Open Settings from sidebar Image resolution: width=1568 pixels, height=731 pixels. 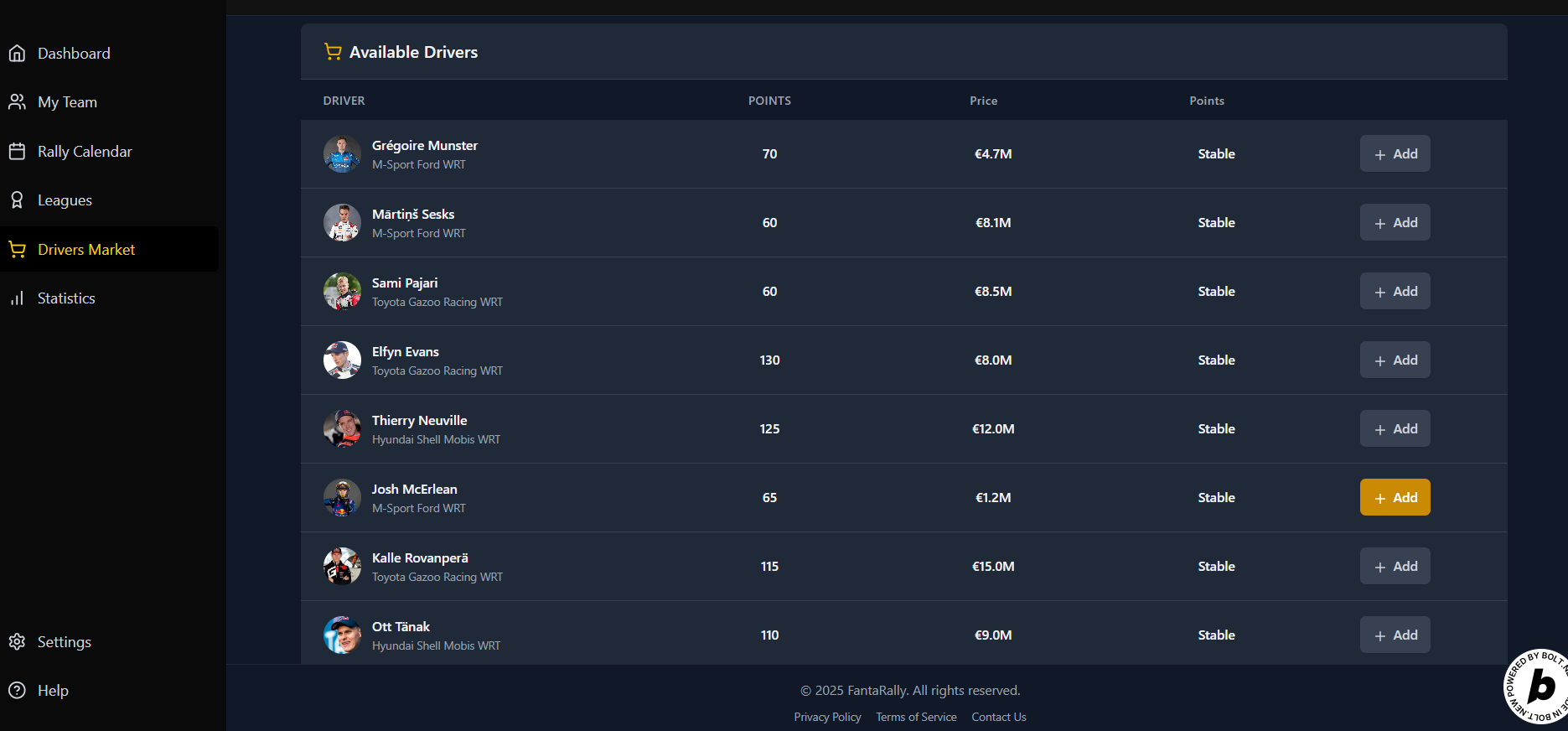tap(109, 642)
